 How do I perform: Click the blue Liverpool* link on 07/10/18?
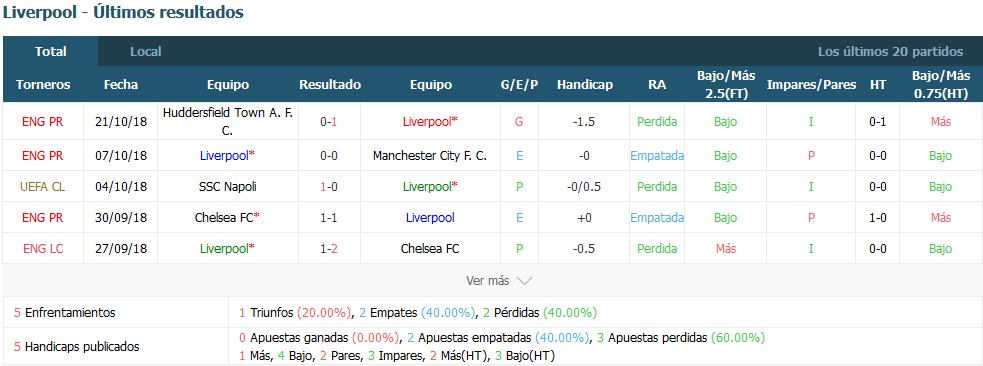click(x=228, y=155)
